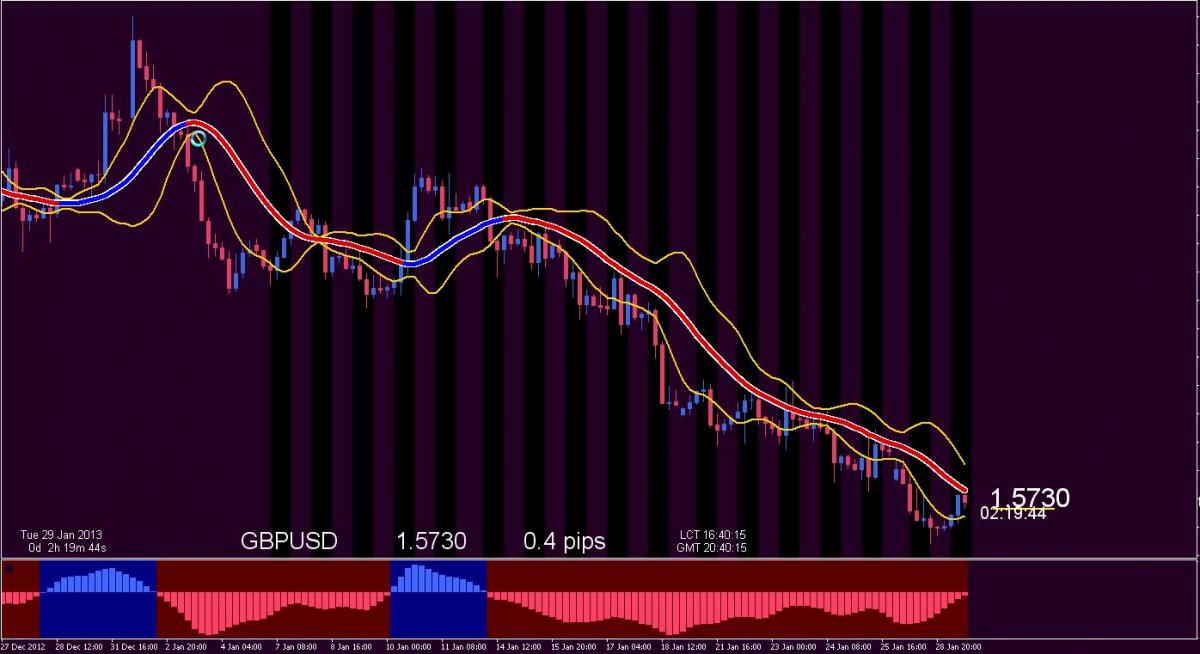The width and height of the screenshot is (1200, 654).
Task: Select the 23 Jan 00:00 time axis label
Action: [x=794, y=647]
